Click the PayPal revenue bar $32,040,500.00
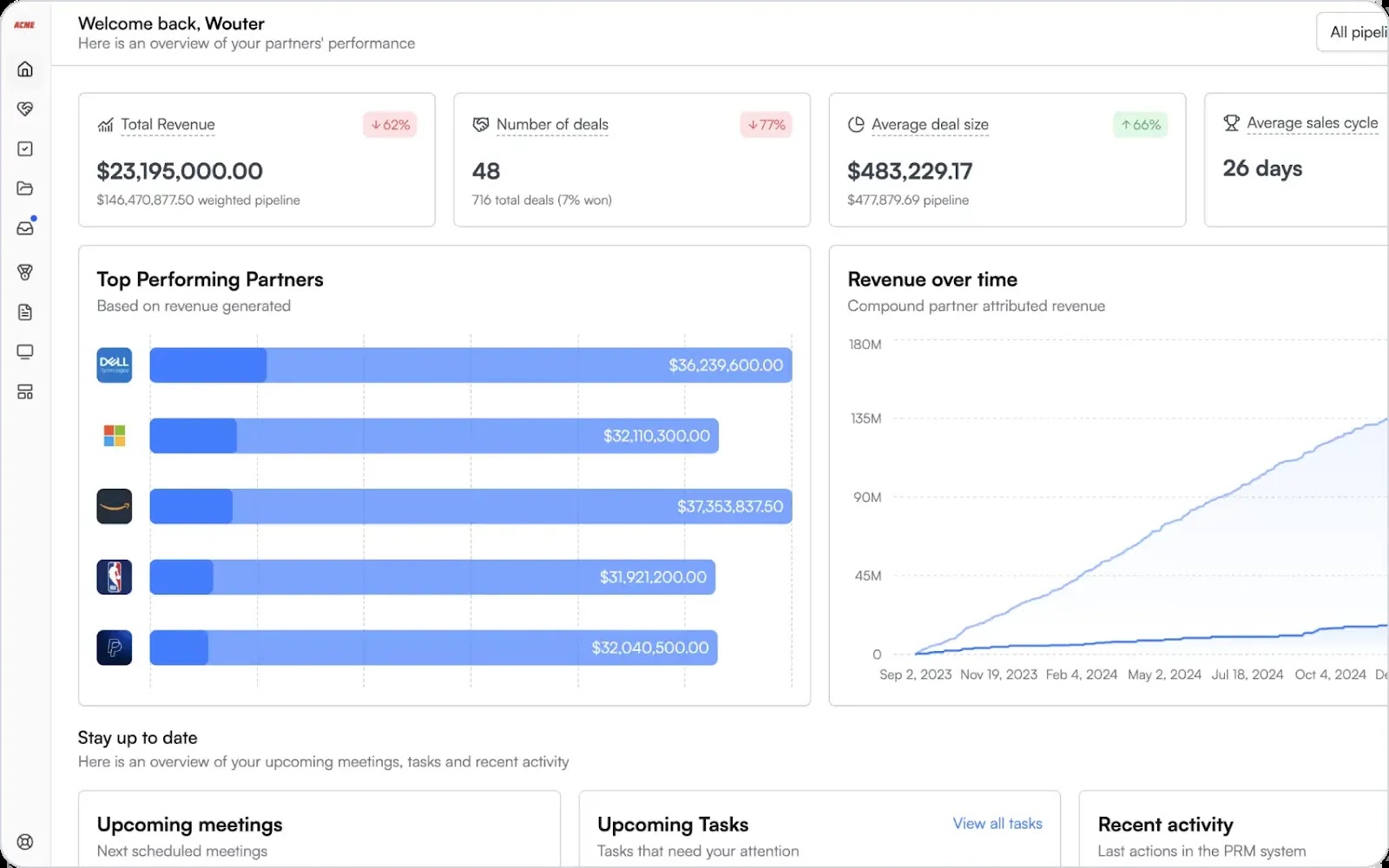The image size is (1389, 868). (433, 648)
